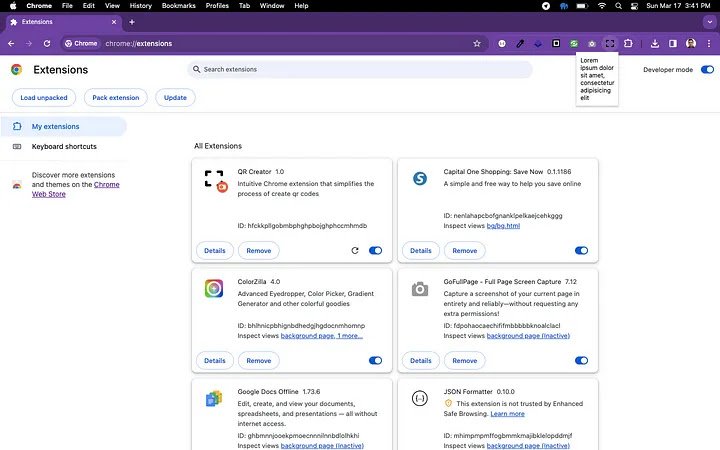Open the profile avatar in toolbar
Viewport: 720px width, 450px height.
click(691, 44)
